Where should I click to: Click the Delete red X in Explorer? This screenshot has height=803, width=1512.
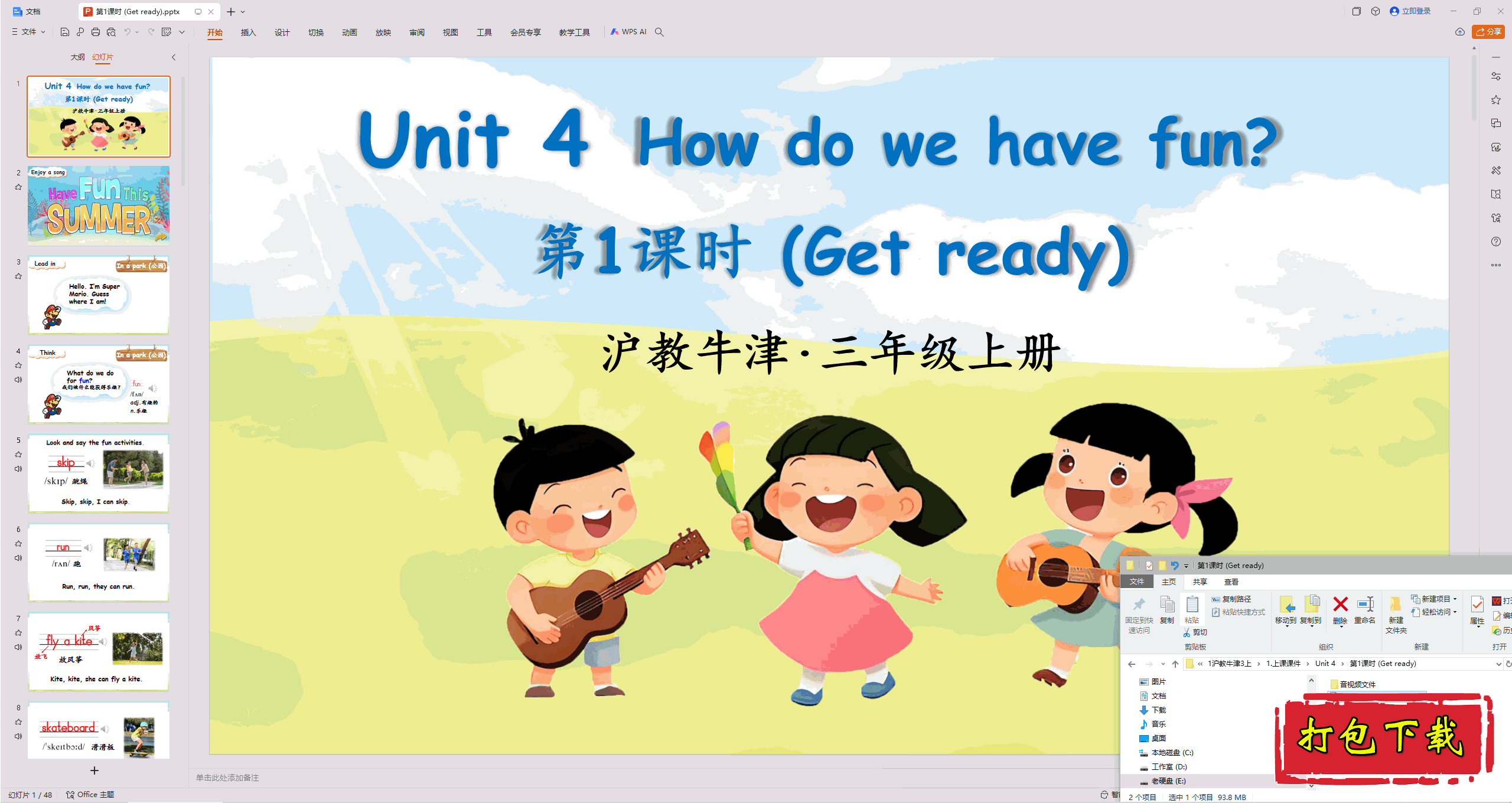pyautogui.click(x=1341, y=605)
